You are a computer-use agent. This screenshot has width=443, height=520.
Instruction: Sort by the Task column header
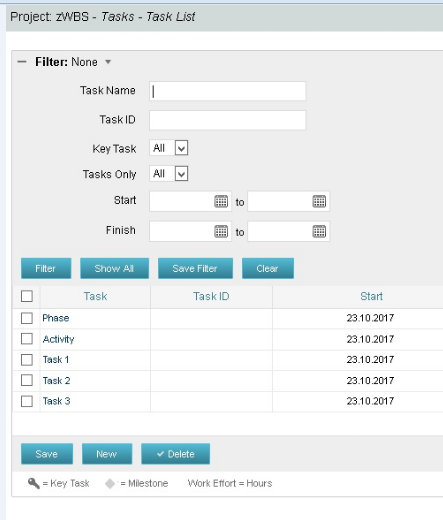[95, 296]
